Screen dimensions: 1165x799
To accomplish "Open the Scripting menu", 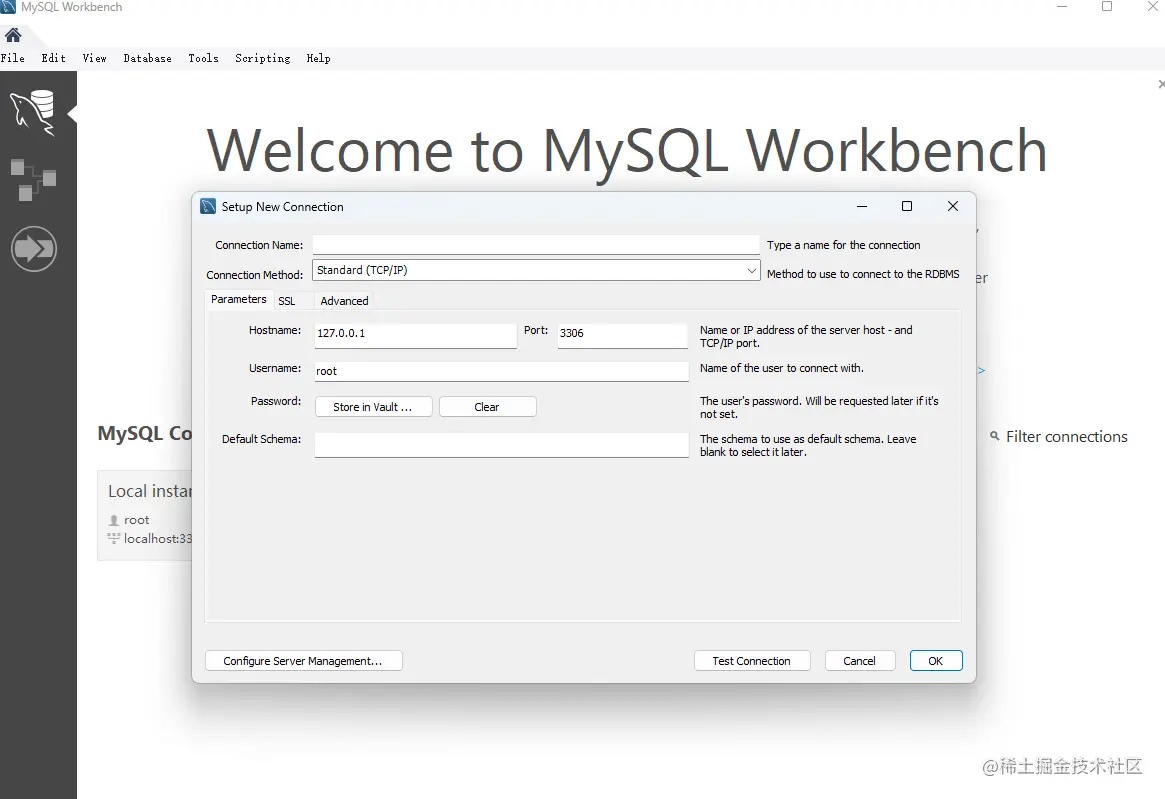I will pyautogui.click(x=262, y=58).
